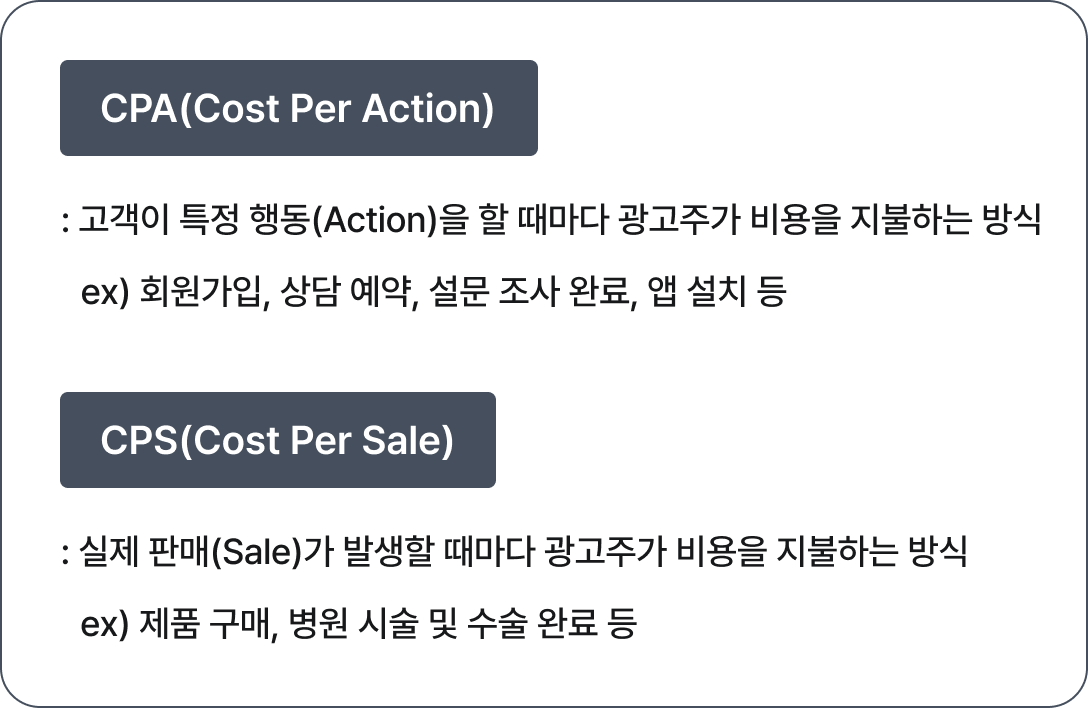
Task: Click the CPS(Cost Per Sale) header label
Action: [x=277, y=441]
